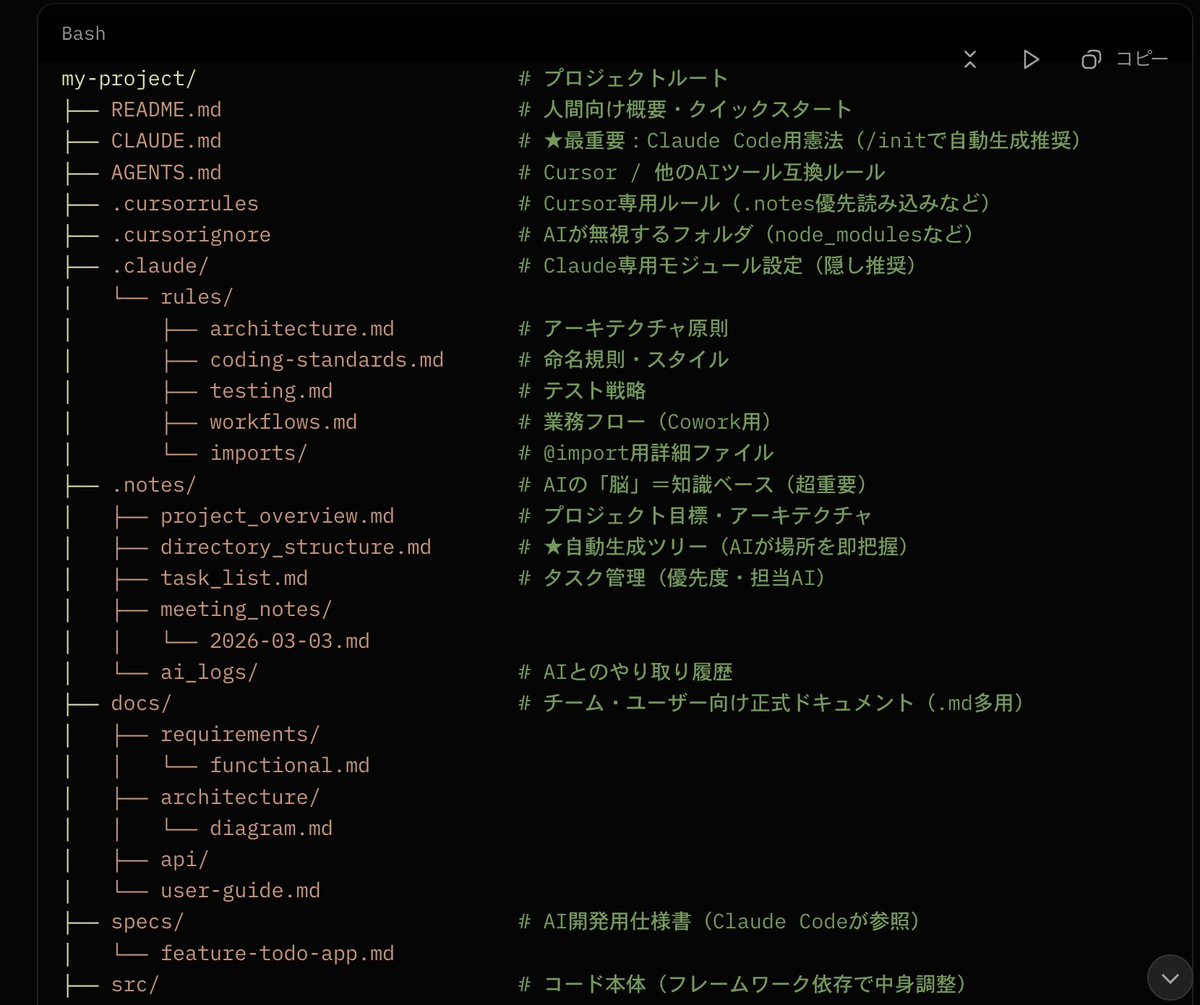Image resolution: width=1200 pixels, height=1005 pixels.
Task: Click the coding-standards.md entry
Action: pos(327,359)
